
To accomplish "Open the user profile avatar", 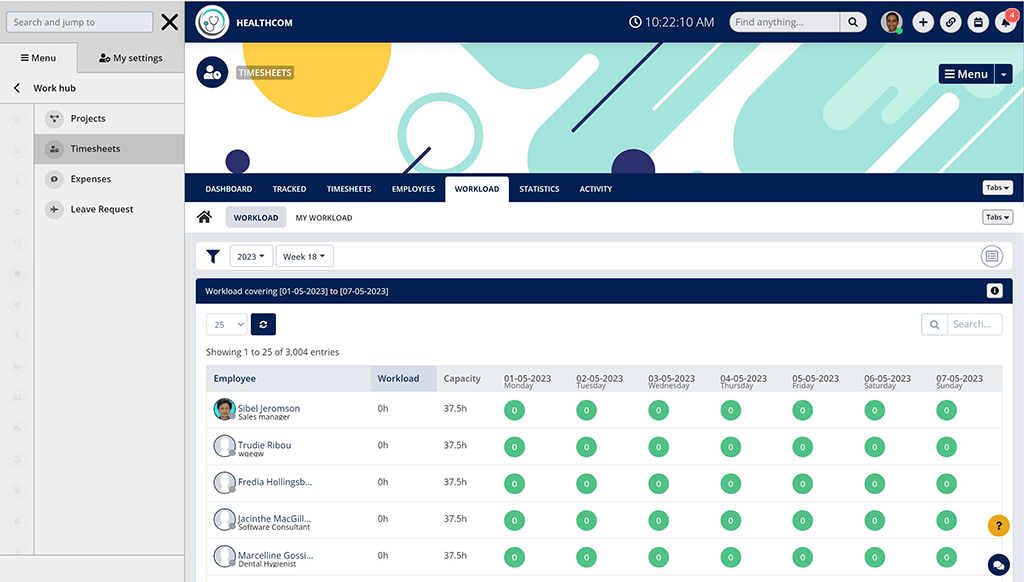I will coord(891,22).
